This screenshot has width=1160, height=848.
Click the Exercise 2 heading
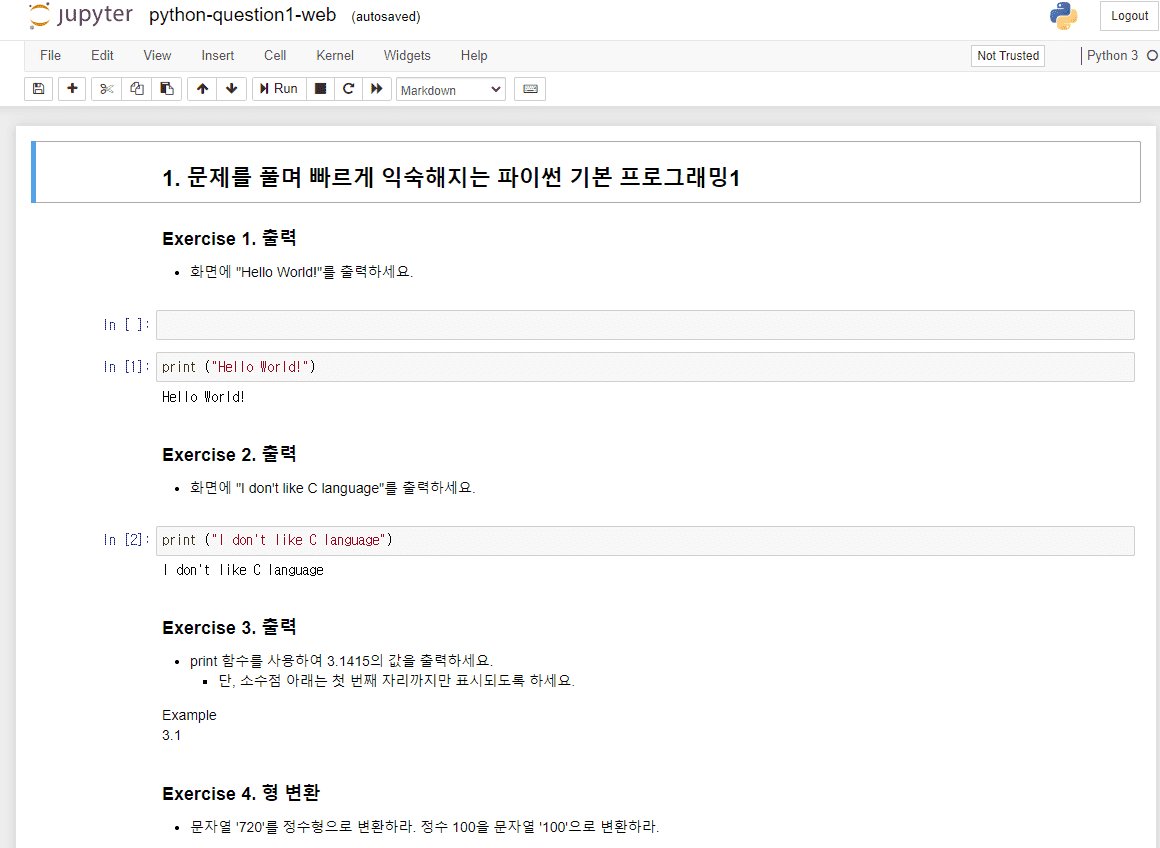[x=229, y=454]
